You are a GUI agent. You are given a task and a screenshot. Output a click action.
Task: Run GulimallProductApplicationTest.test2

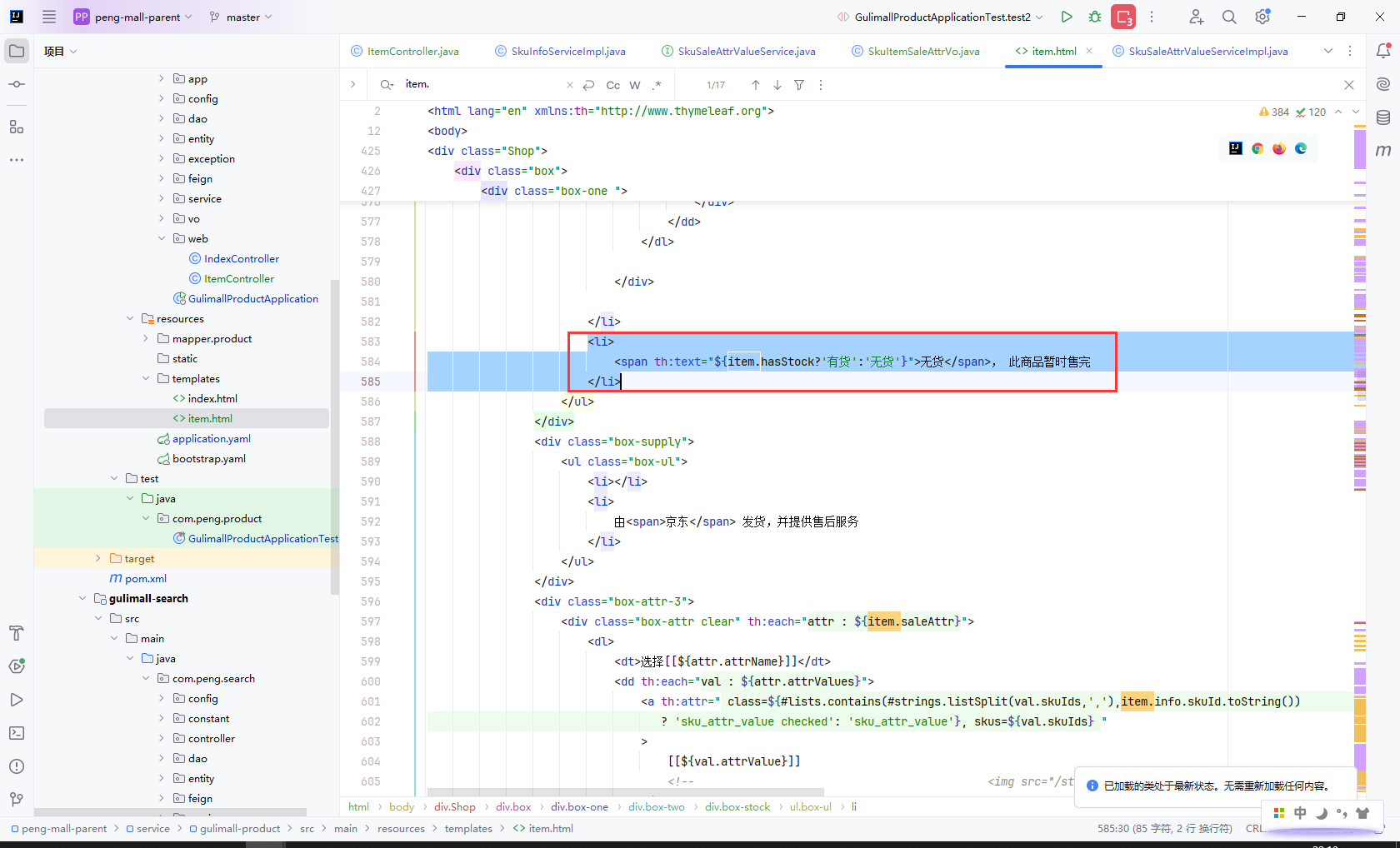(x=1067, y=17)
